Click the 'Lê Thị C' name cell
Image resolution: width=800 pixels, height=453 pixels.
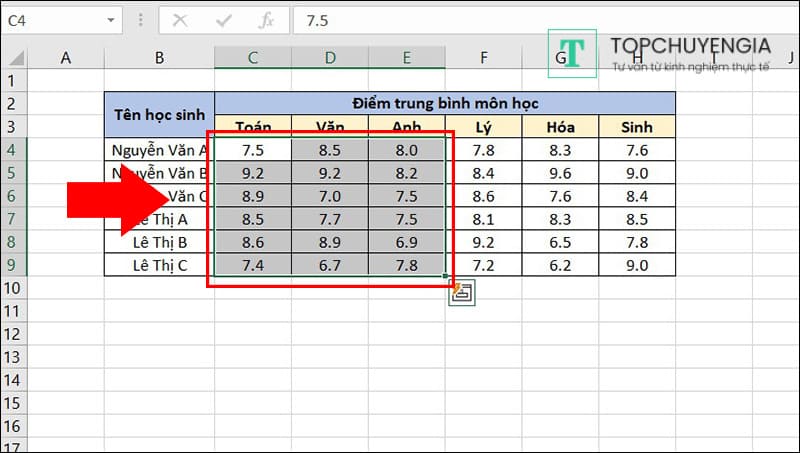point(159,265)
